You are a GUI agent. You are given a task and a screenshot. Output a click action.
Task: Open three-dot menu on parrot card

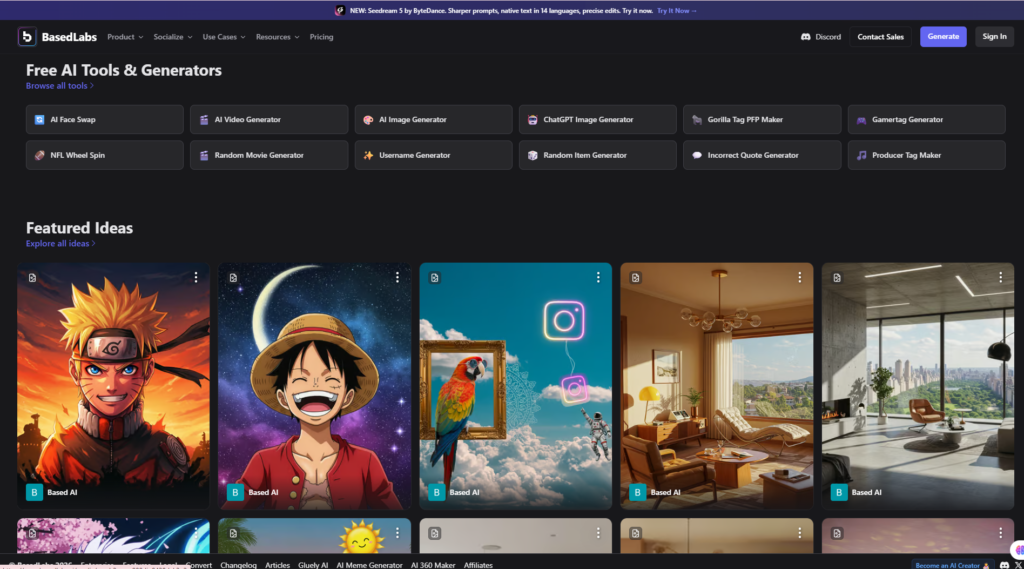598,278
